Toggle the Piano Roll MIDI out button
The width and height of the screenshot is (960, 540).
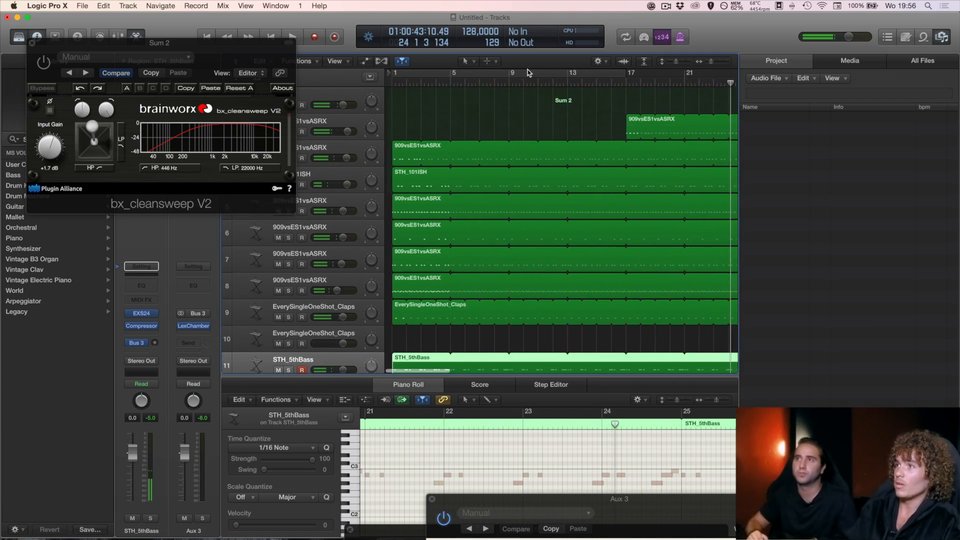click(402, 400)
